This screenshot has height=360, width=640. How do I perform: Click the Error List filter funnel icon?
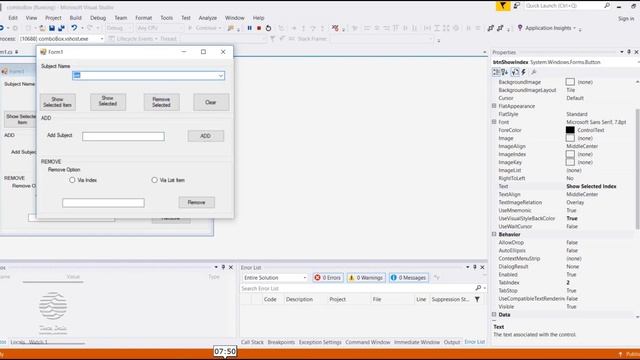(477, 299)
